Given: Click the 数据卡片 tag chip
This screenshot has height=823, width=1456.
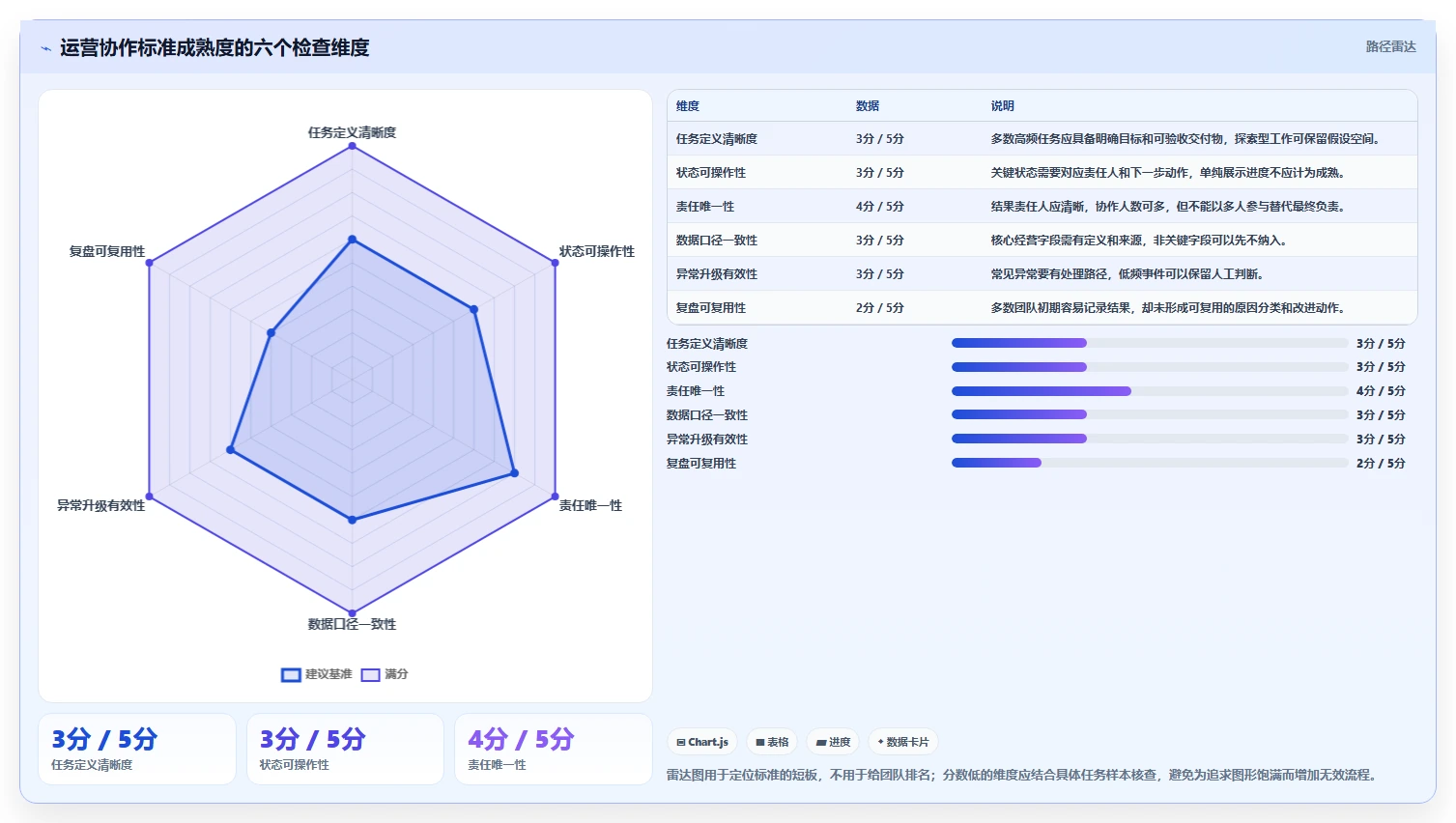Looking at the screenshot, I should [x=903, y=742].
